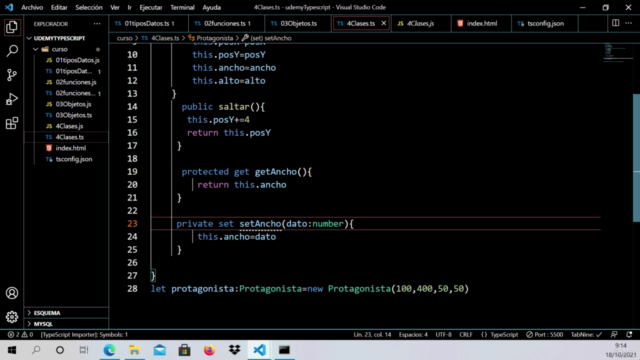The width and height of the screenshot is (640, 360).
Task: Open the Editar menu
Action: click(x=59, y=7)
